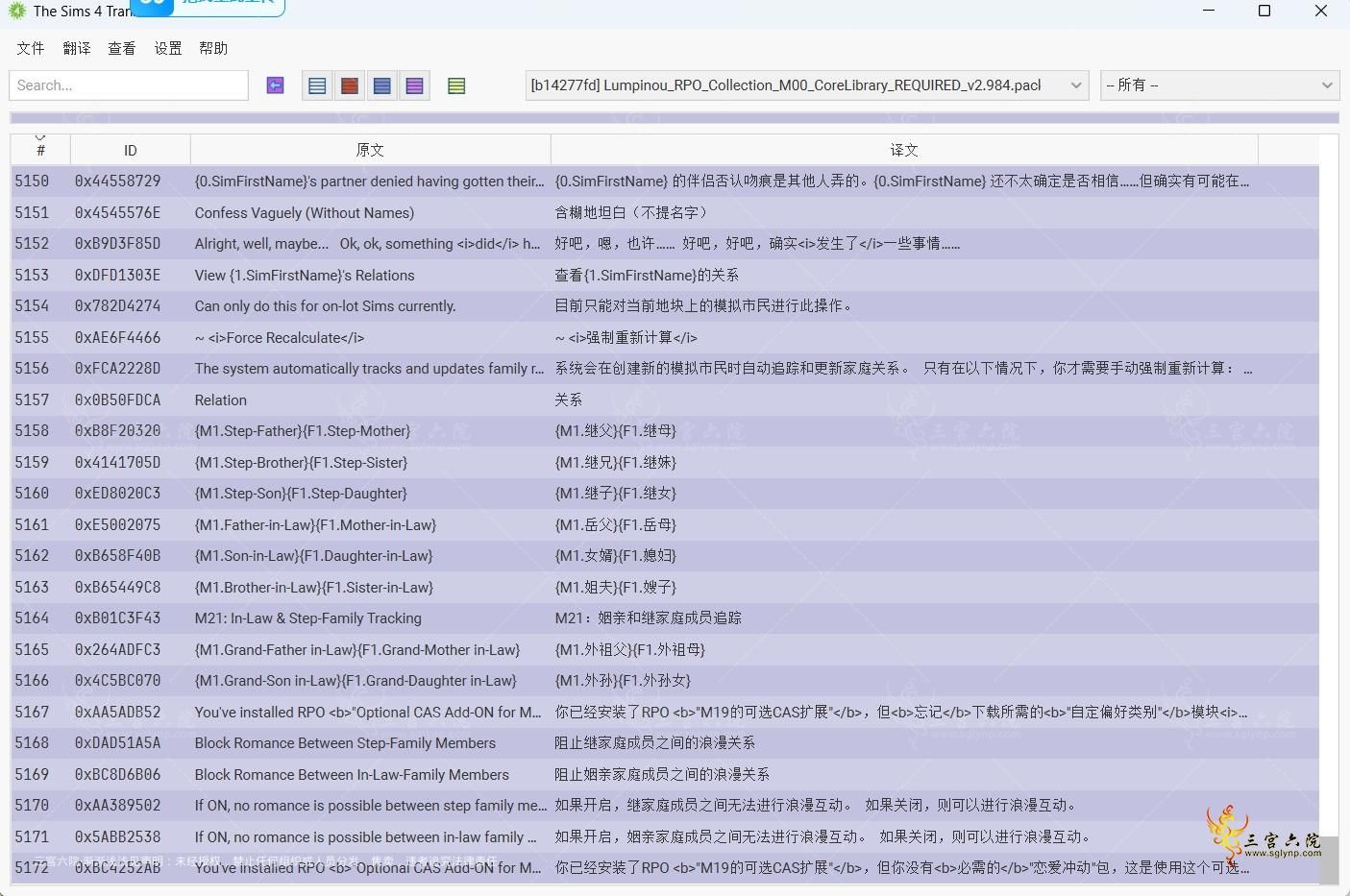The width and height of the screenshot is (1350, 896).
Task: Focus the Search input field
Action: 129,85
